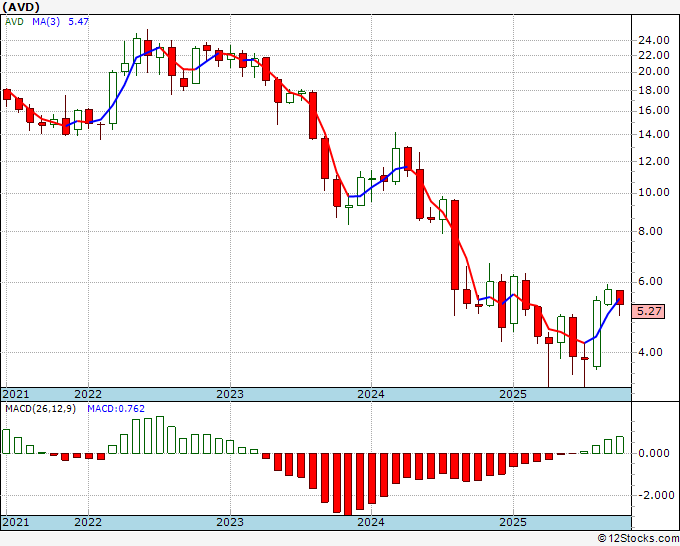Screen dimensions: 680x546
Task: Click the MACD:0.762 value label
Action: (116, 409)
